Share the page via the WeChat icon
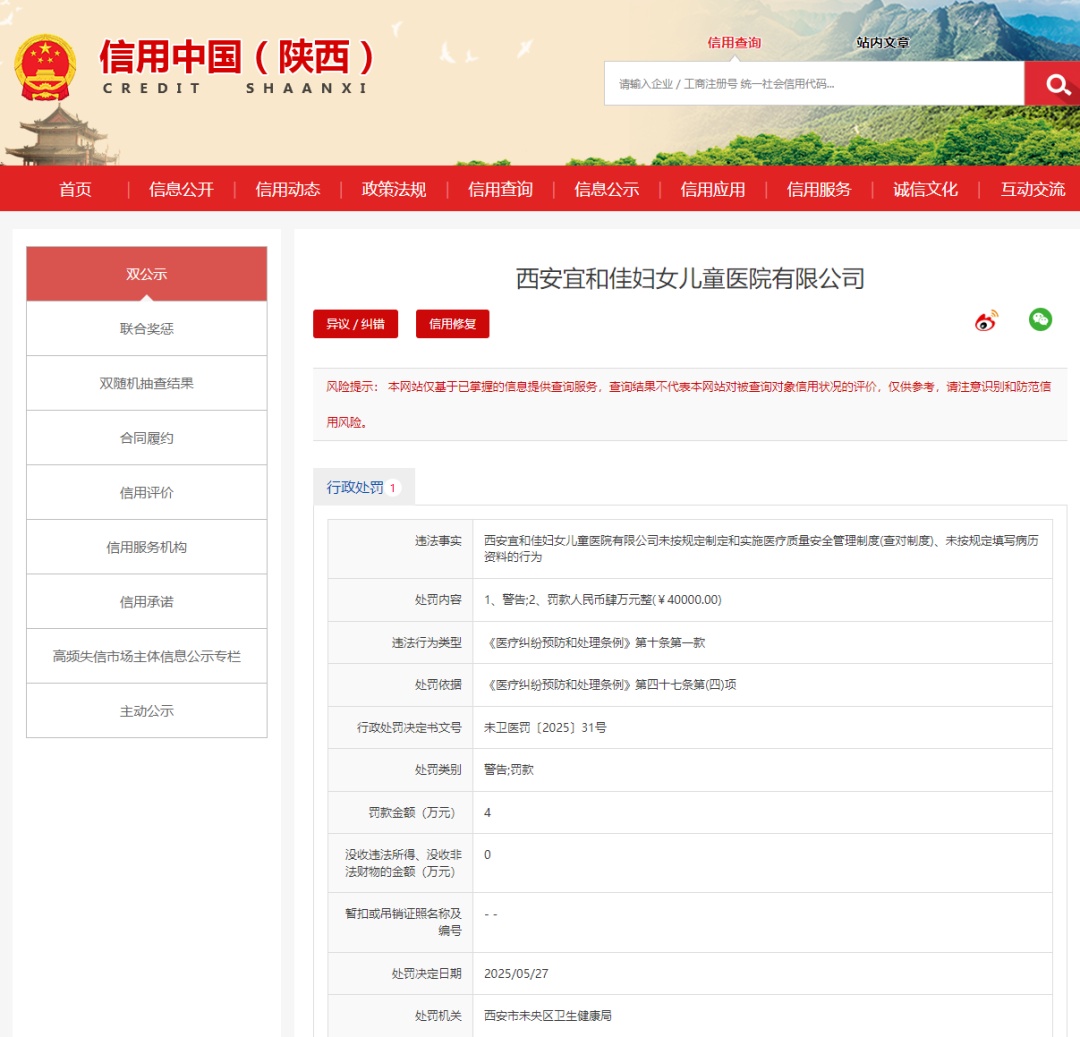This screenshot has height=1037, width=1080. coord(1041,318)
